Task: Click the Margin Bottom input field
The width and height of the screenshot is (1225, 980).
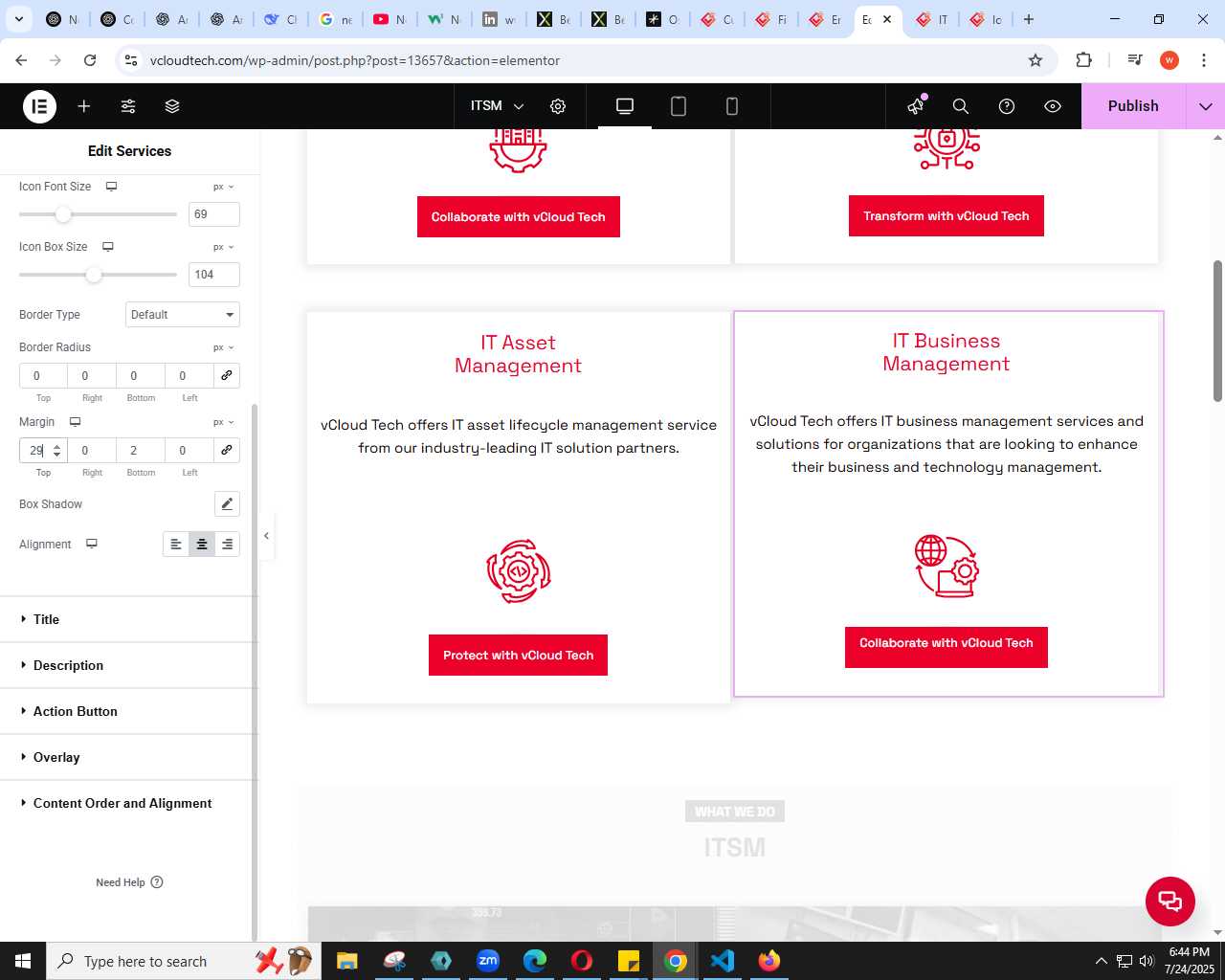Action: point(141,451)
